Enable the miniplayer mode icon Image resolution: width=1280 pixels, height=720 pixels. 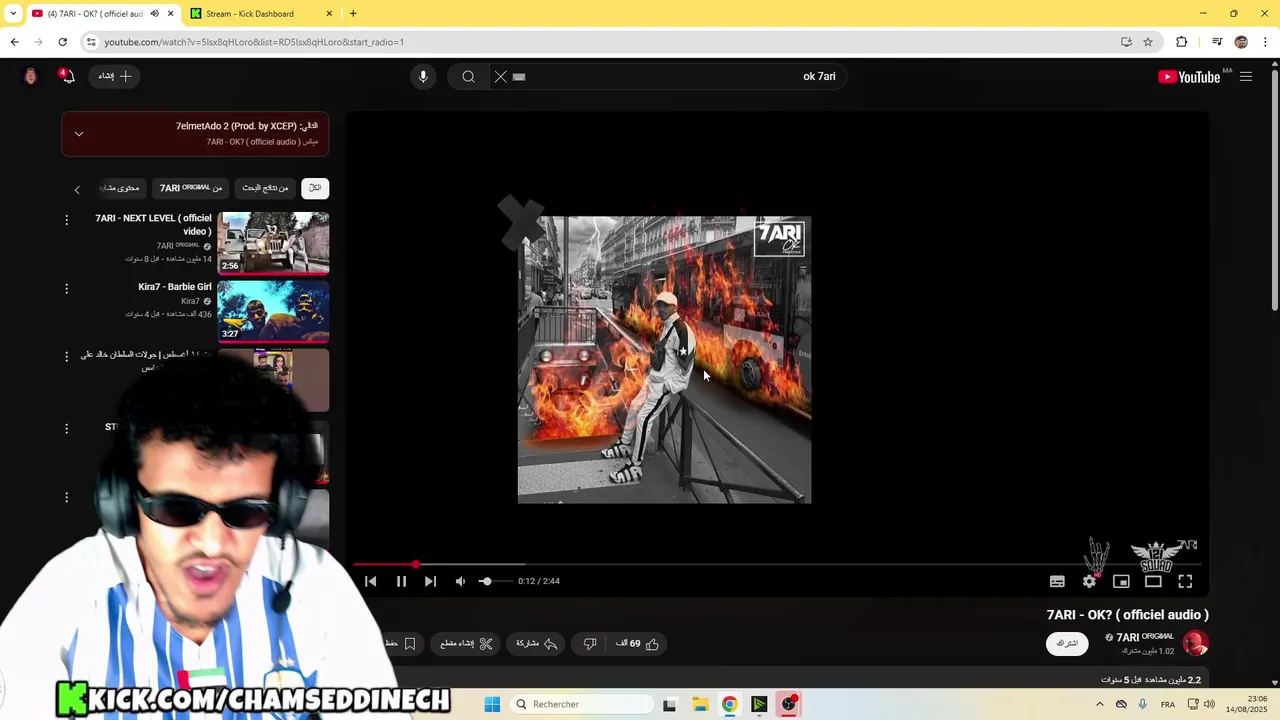(1121, 581)
